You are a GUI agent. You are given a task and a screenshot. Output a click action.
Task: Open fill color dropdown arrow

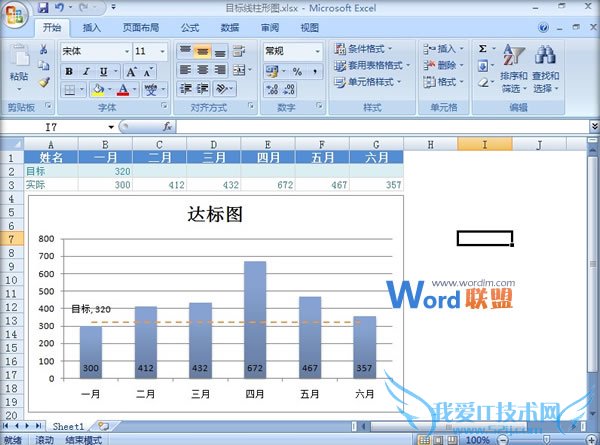110,90
